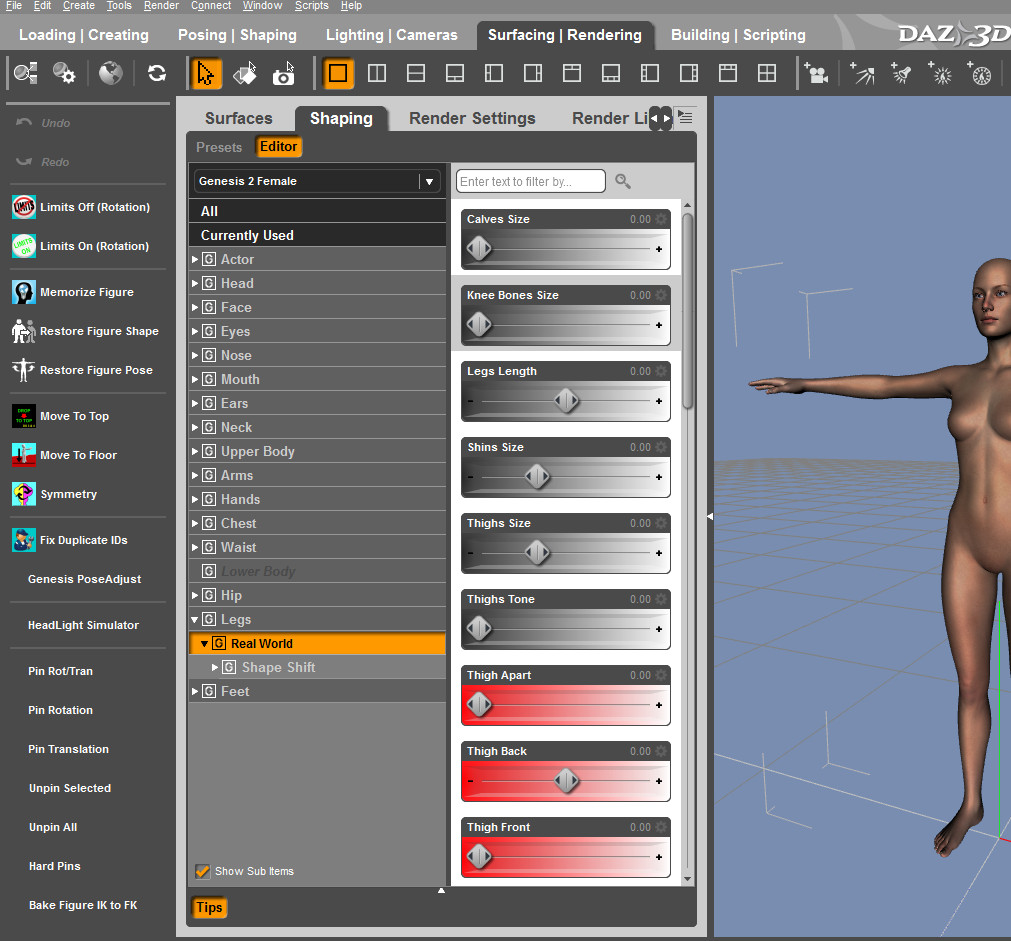Click the filter search magnifier icon
Screen dimensions: 1011x941
pos(623,181)
